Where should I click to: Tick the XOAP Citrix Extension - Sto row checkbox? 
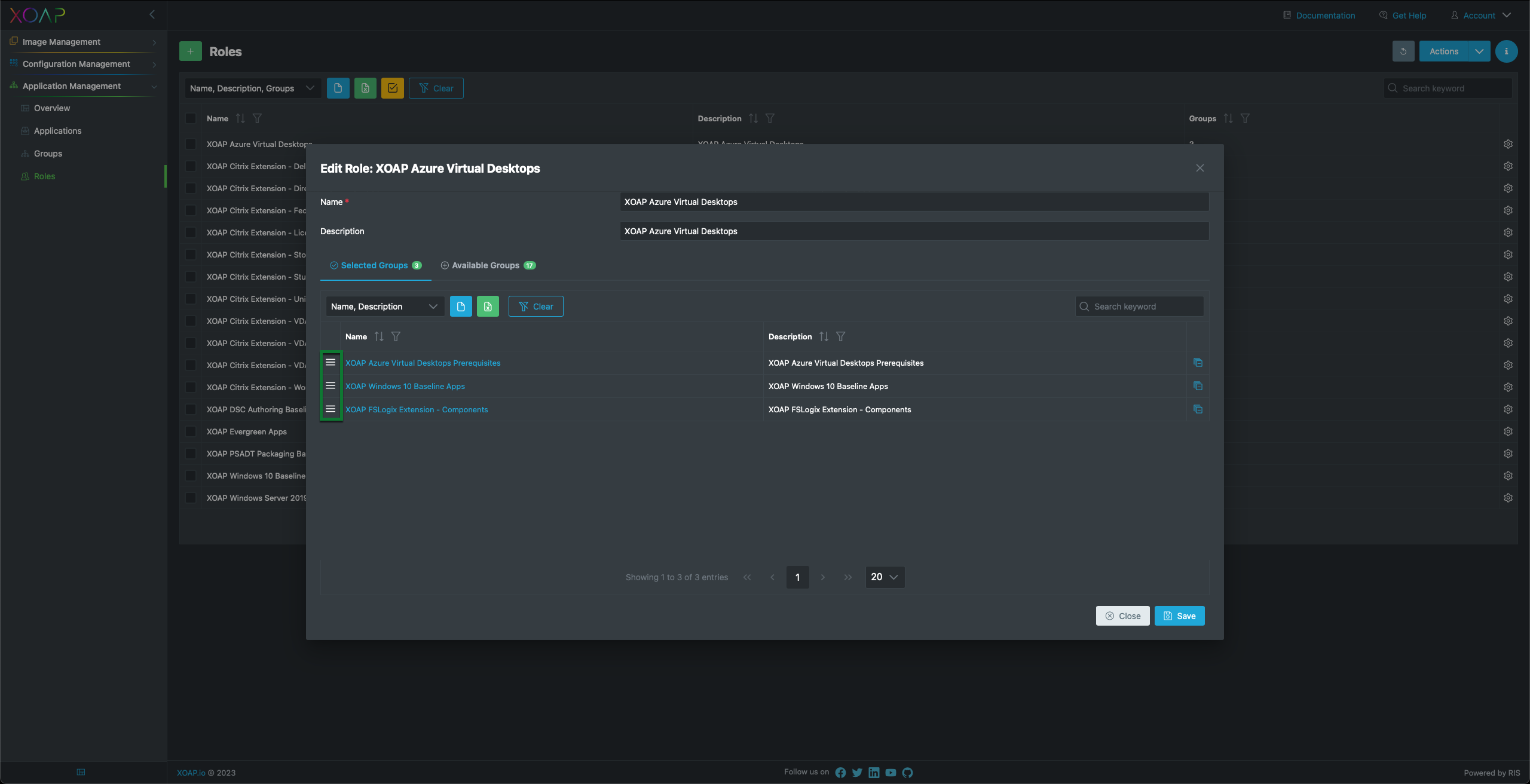[x=191, y=255]
